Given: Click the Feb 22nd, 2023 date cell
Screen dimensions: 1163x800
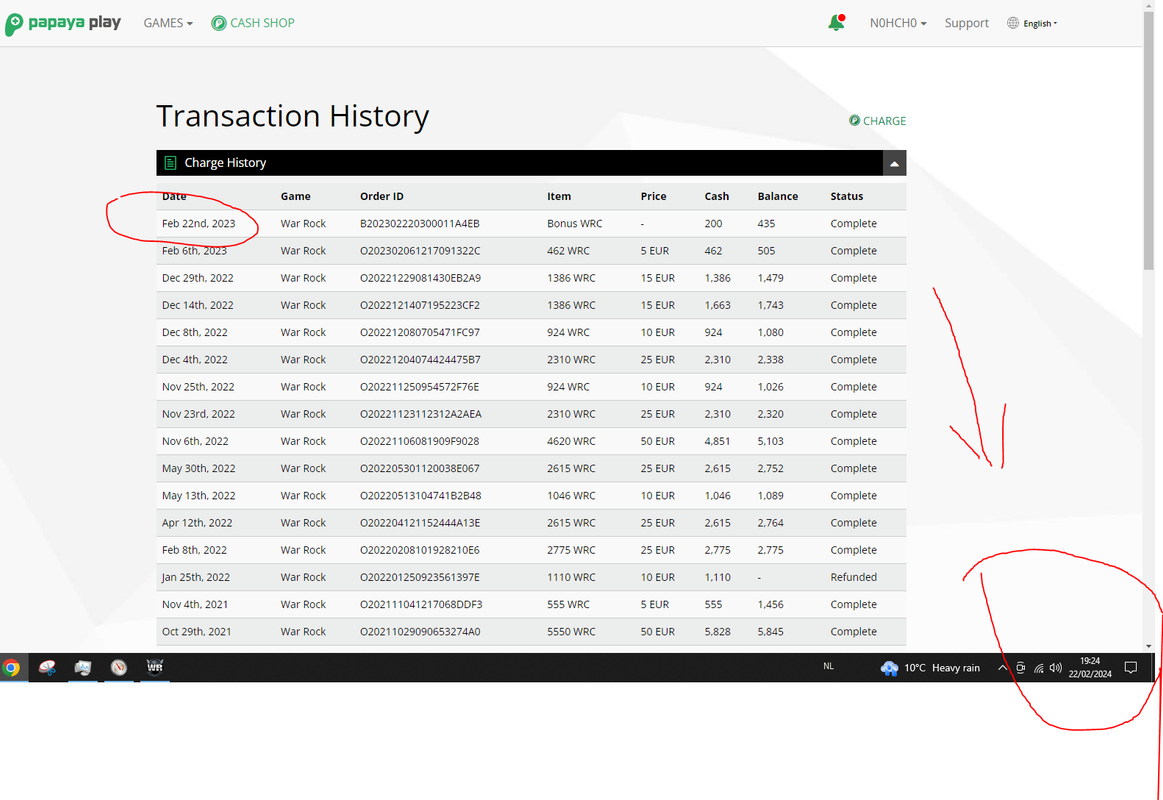Looking at the screenshot, I should (198, 223).
